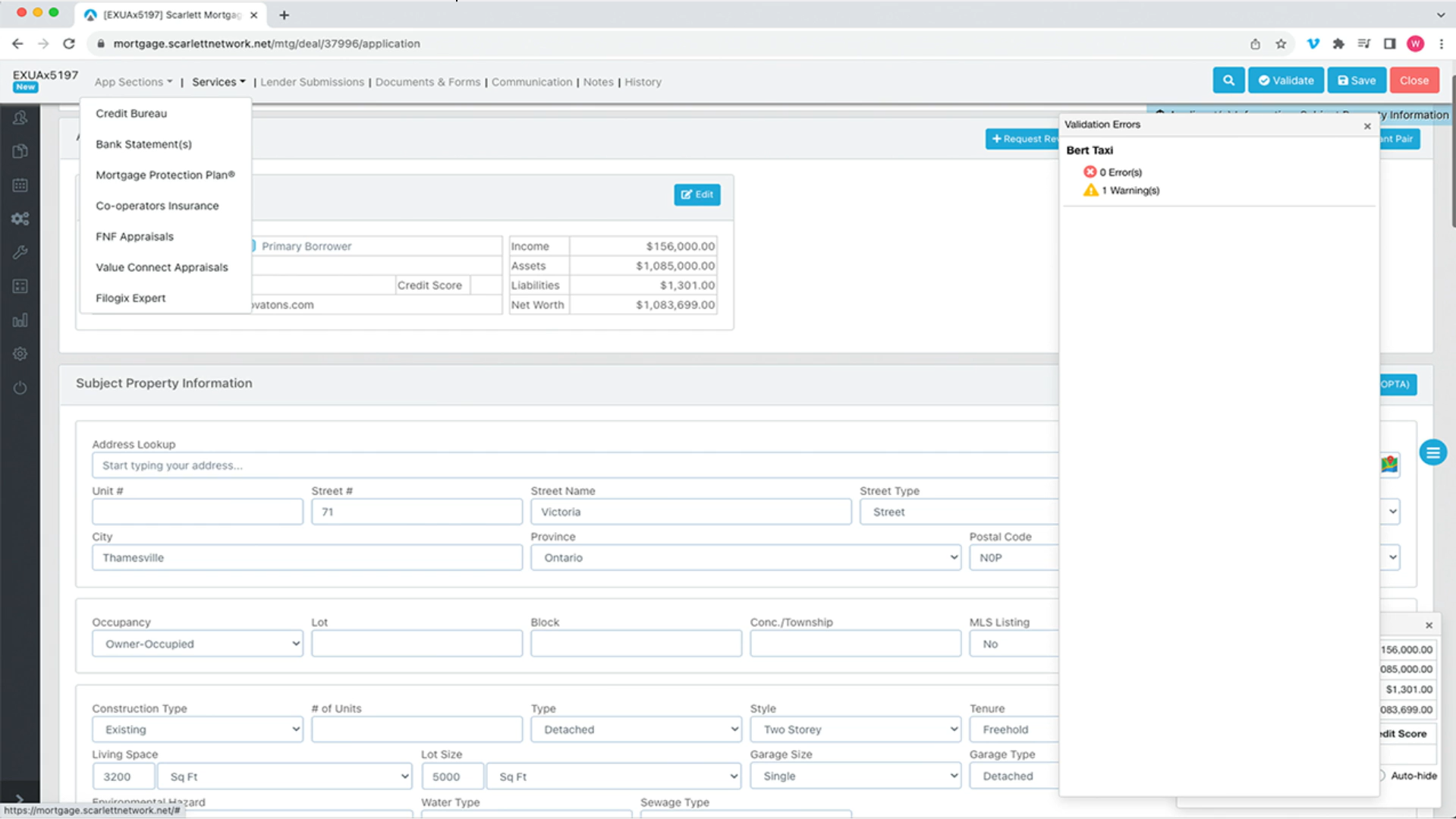
Task: Open the calendar icon in left sidebar
Action: coord(20,185)
